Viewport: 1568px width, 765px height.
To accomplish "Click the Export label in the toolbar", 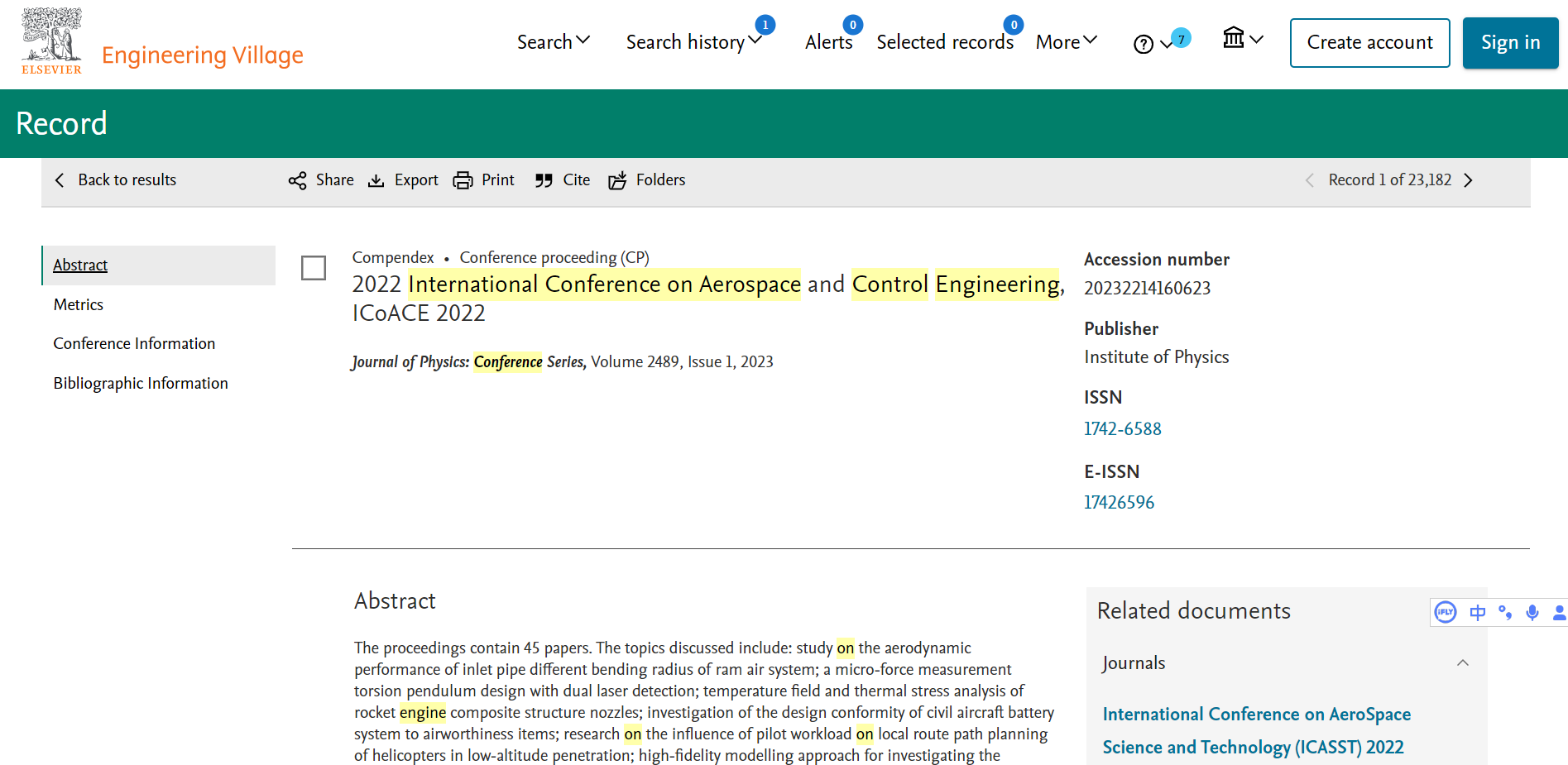I will [416, 179].
